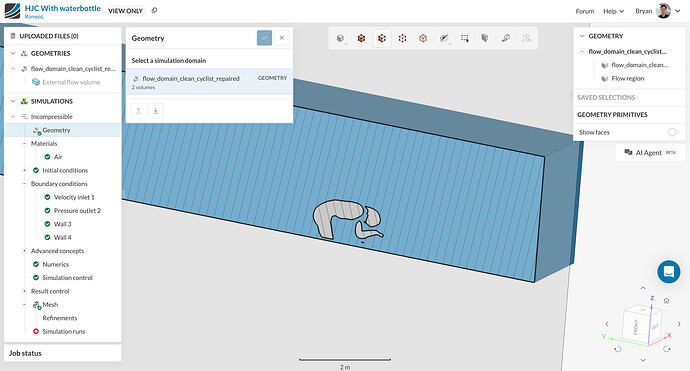690x371 pixels.
Task: Click the VIEW ONLY badge
Action: click(x=126, y=11)
